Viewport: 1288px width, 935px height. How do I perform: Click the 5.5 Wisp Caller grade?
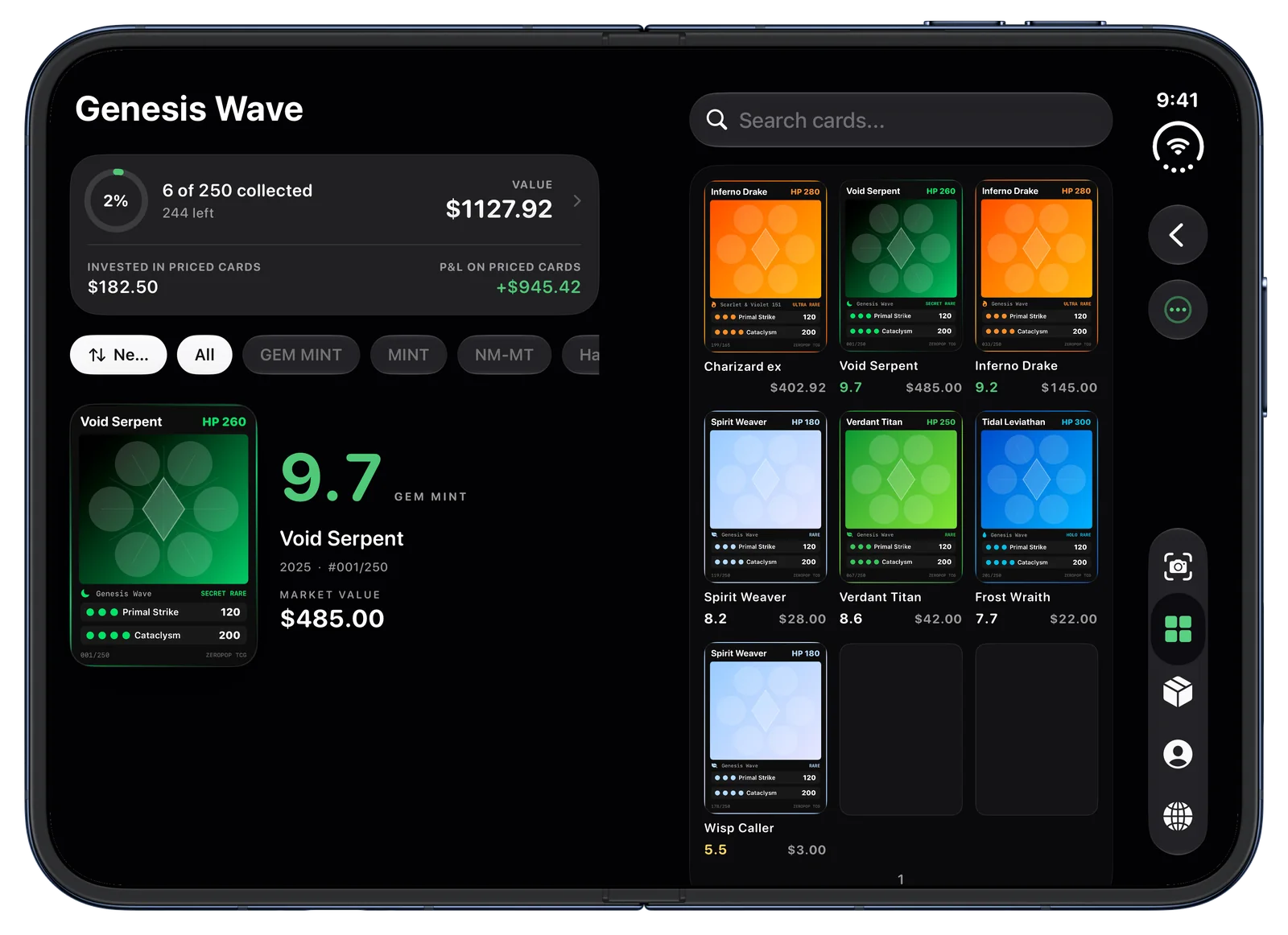[715, 850]
